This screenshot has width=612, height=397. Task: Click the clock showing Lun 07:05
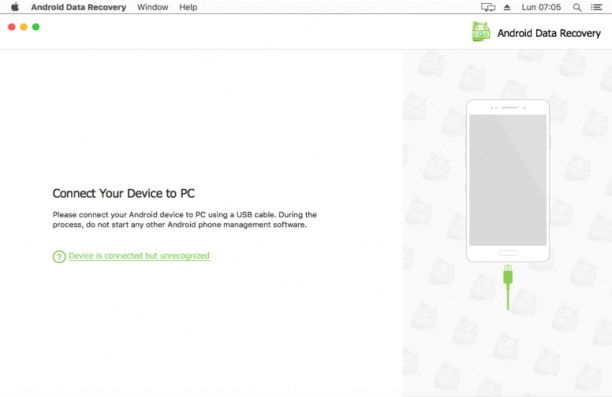541,7
